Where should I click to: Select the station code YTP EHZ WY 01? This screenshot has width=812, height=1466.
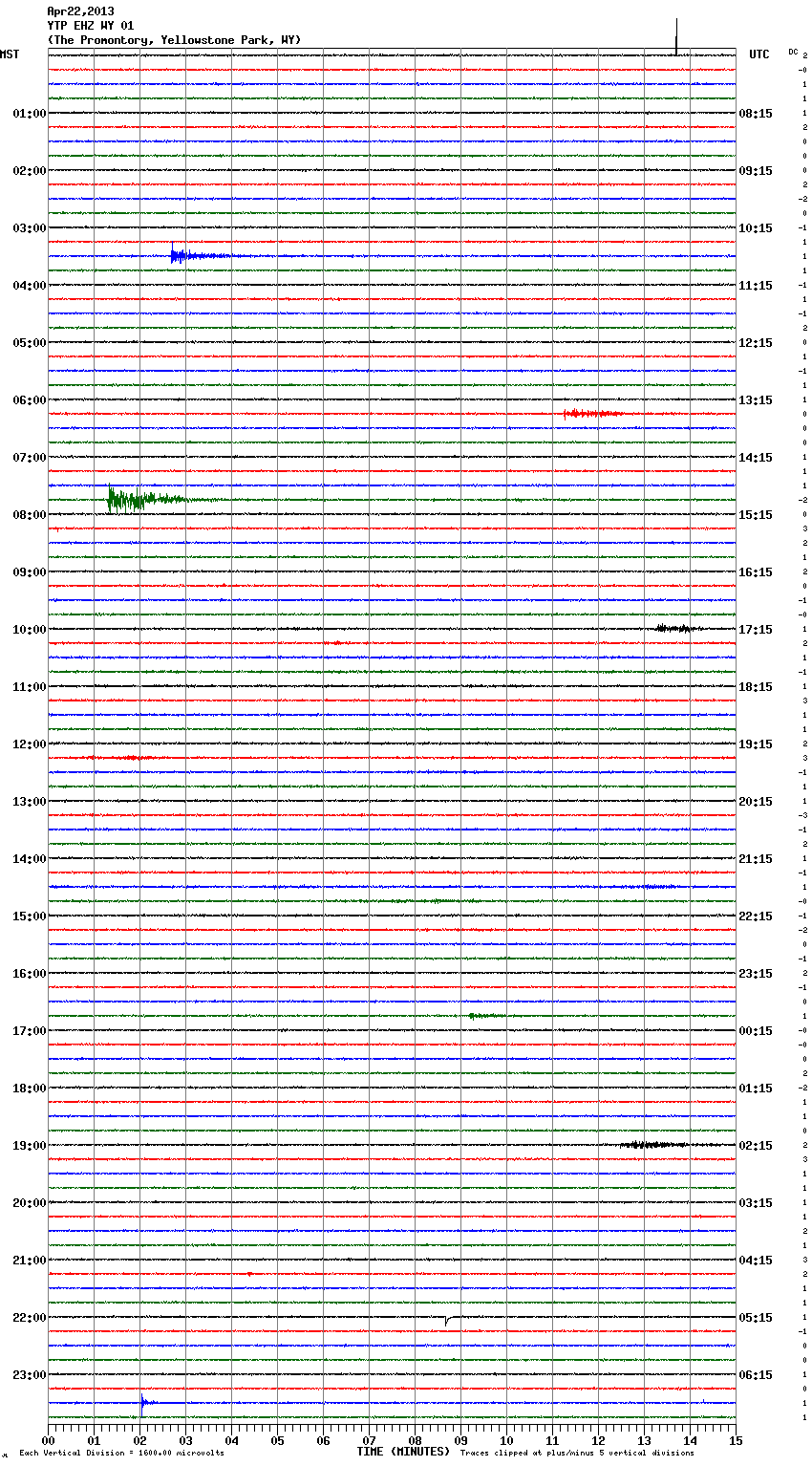click(x=91, y=26)
